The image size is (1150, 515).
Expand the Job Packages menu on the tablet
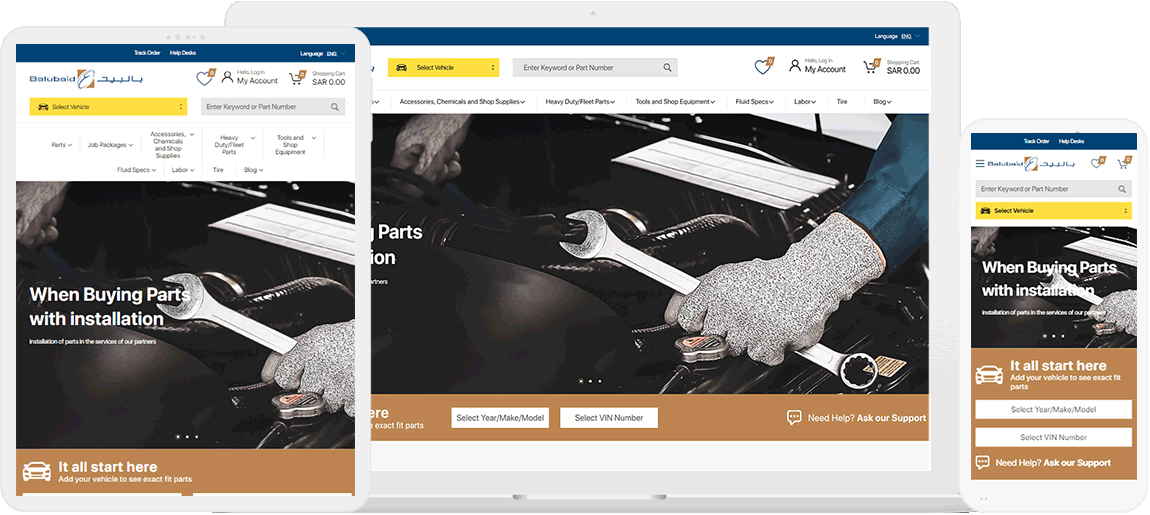tap(110, 145)
